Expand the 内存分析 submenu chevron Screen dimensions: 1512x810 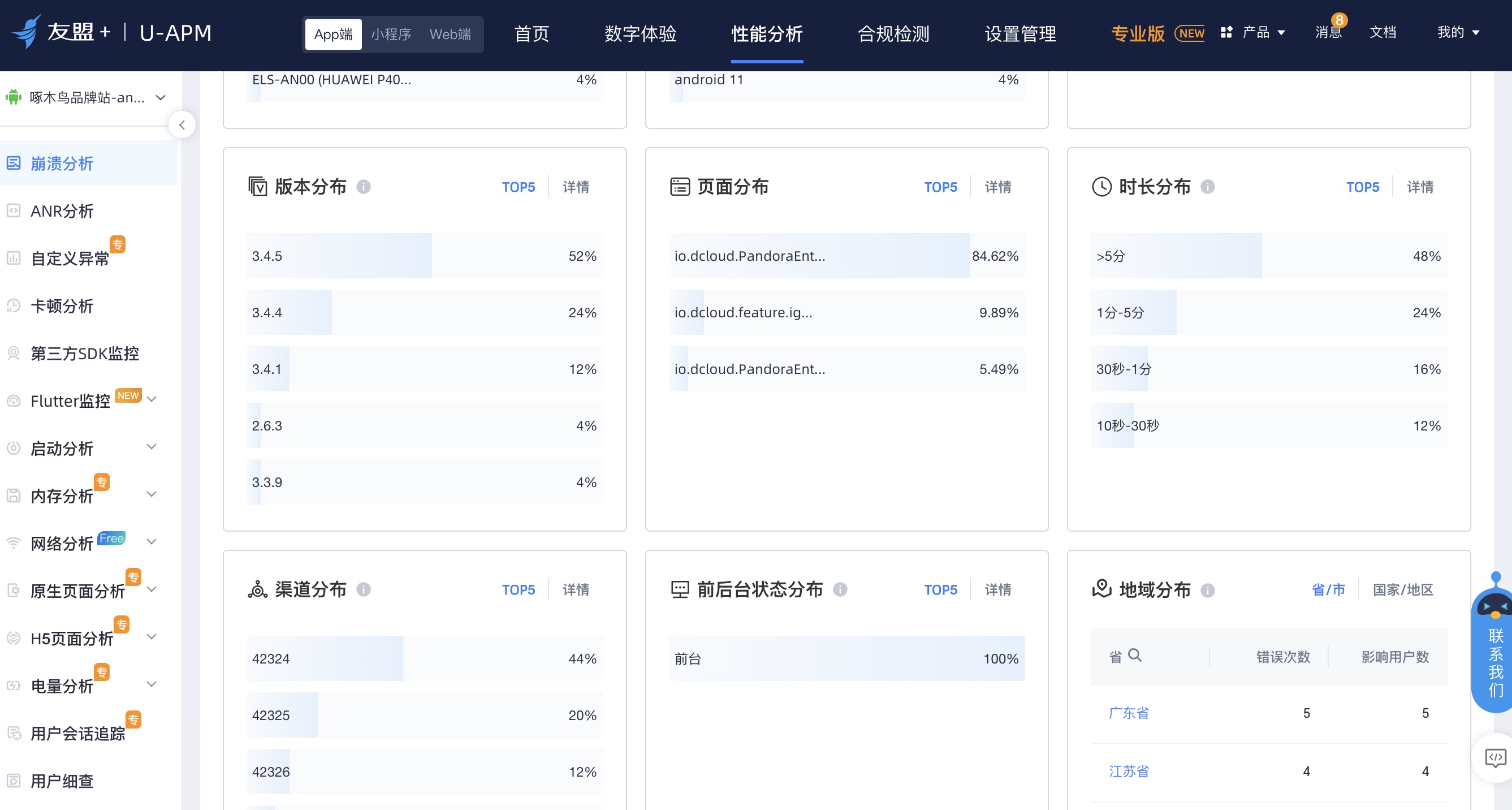152,494
